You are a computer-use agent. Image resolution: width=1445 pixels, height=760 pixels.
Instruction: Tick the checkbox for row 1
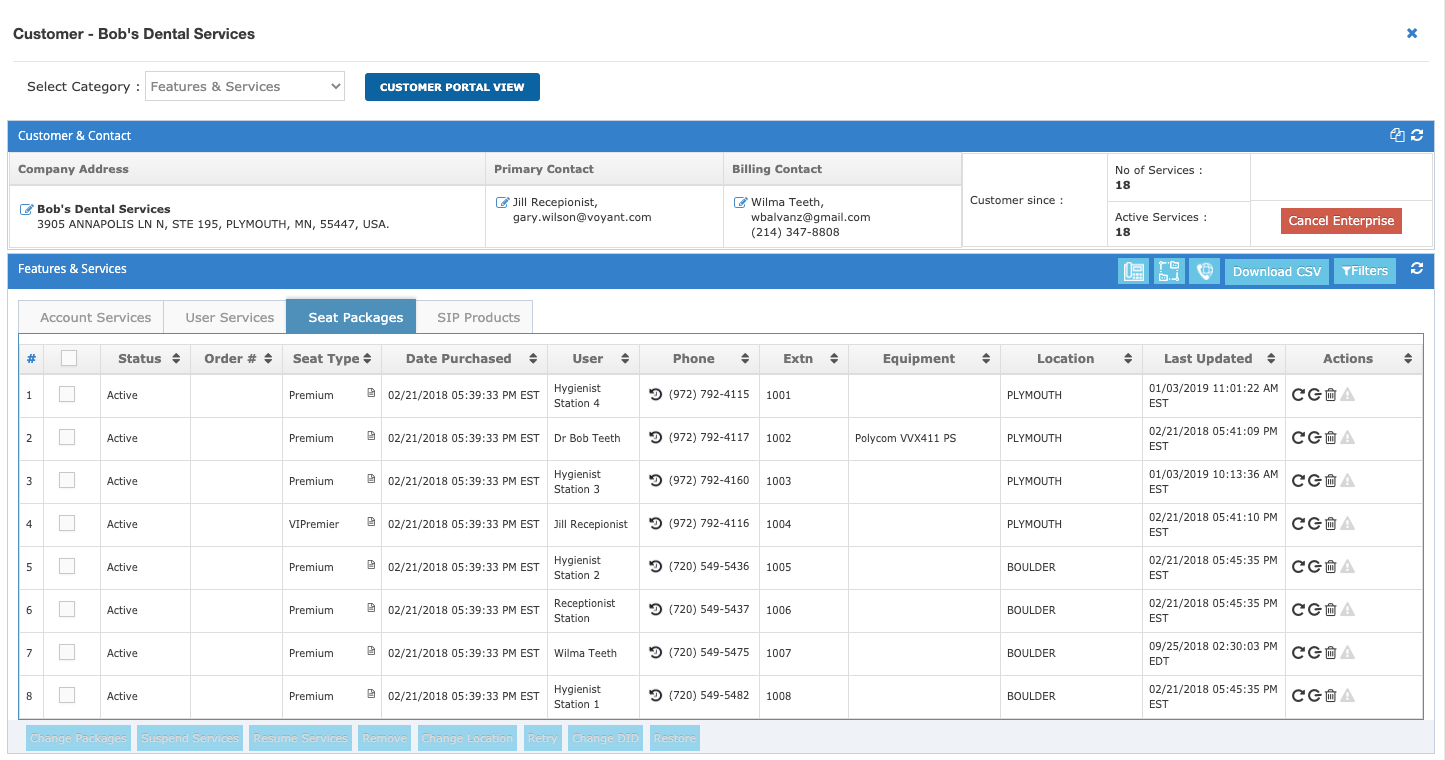tap(67, 395)
